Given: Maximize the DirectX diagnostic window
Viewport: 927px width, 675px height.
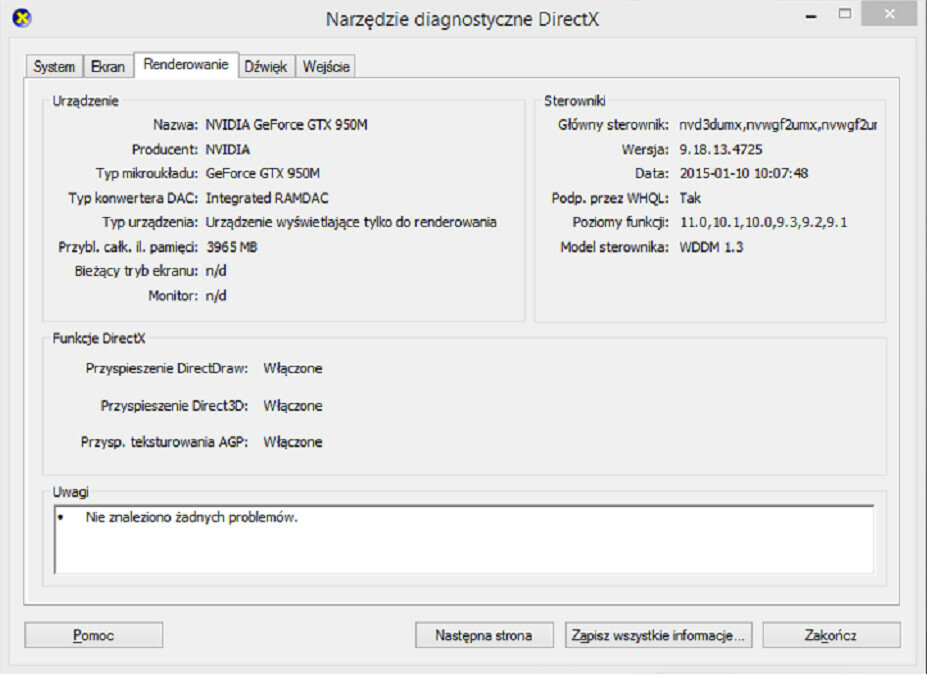Looking at the screenshot, I should [x=845, y=15].
